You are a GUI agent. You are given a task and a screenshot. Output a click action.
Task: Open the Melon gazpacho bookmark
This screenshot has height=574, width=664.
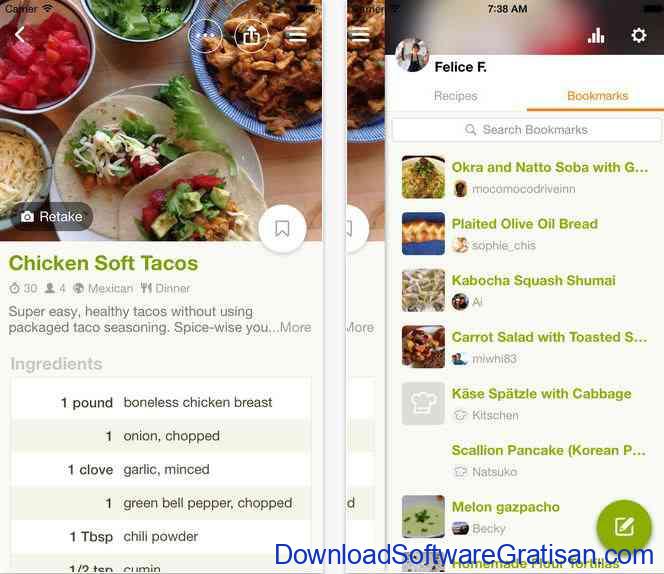click(x=506, y=507)
